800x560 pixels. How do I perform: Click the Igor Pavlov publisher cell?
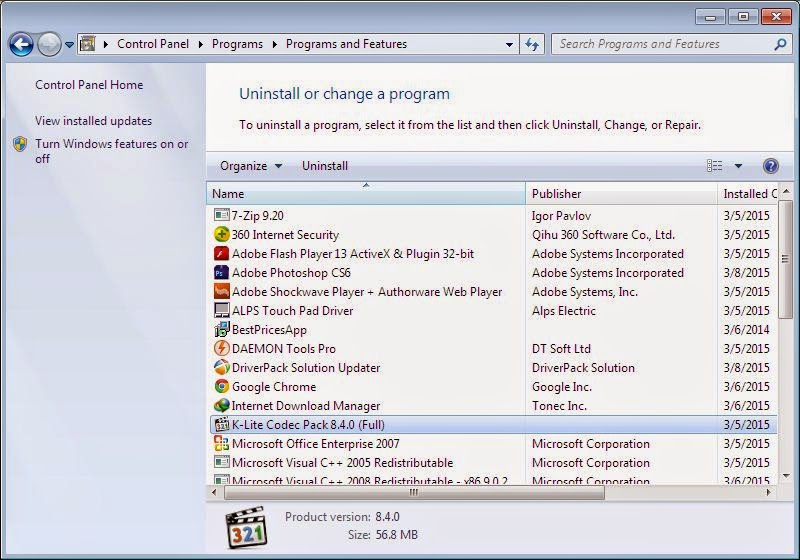[561, 216]
